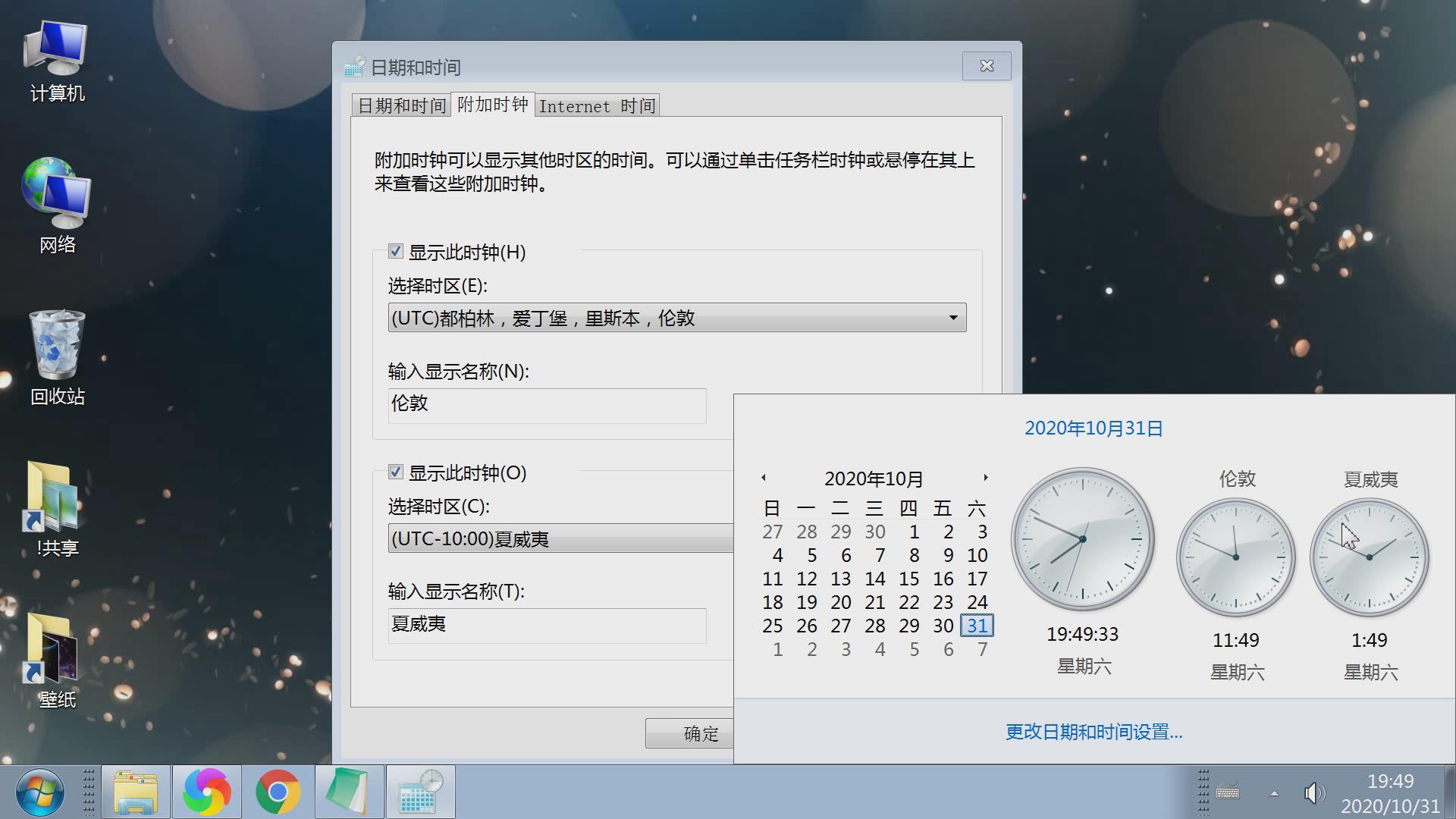
Task: Select calendar date 19
Action: pos(806,602)
